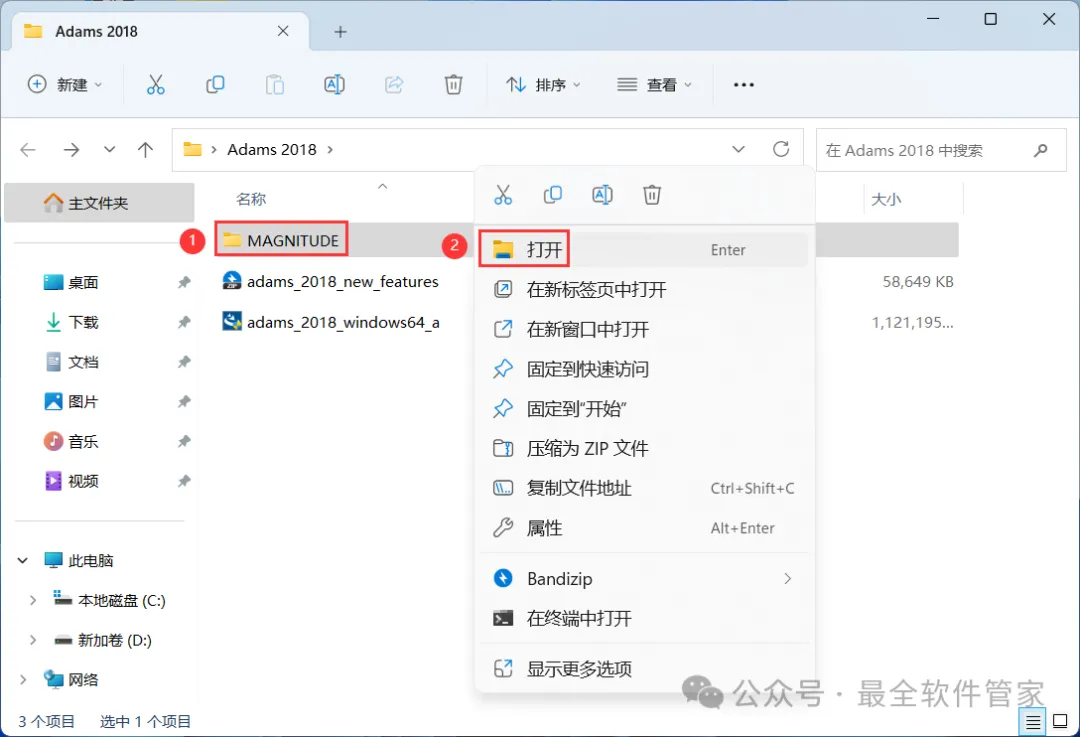The height and width of the screenshot is (737, 1080).
Task: Unpin 视频 using its pin icon
Action: [x=184, y=481]
